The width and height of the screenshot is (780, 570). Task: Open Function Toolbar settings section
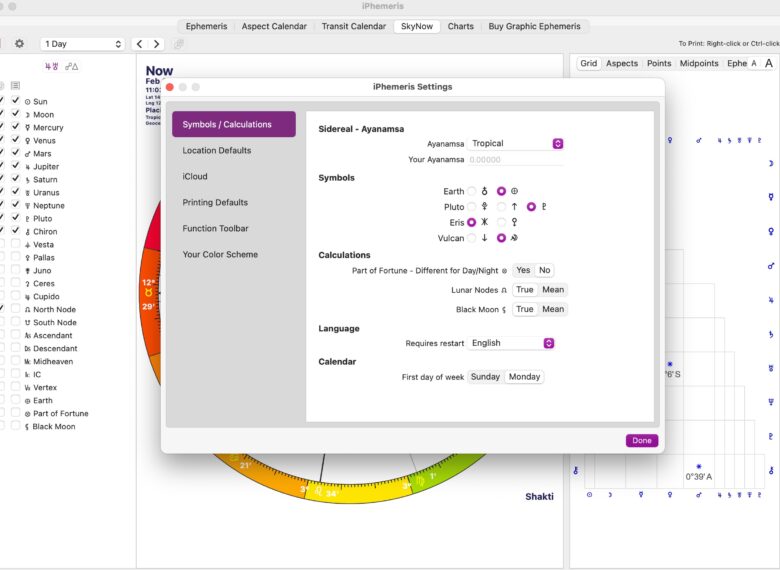[234, 228]
